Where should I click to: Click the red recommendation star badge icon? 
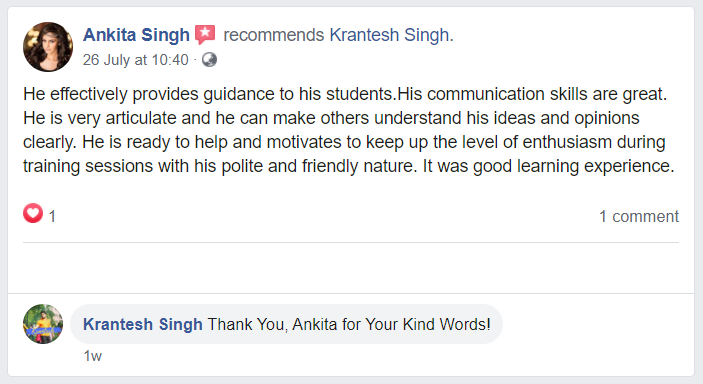point(205,35)
